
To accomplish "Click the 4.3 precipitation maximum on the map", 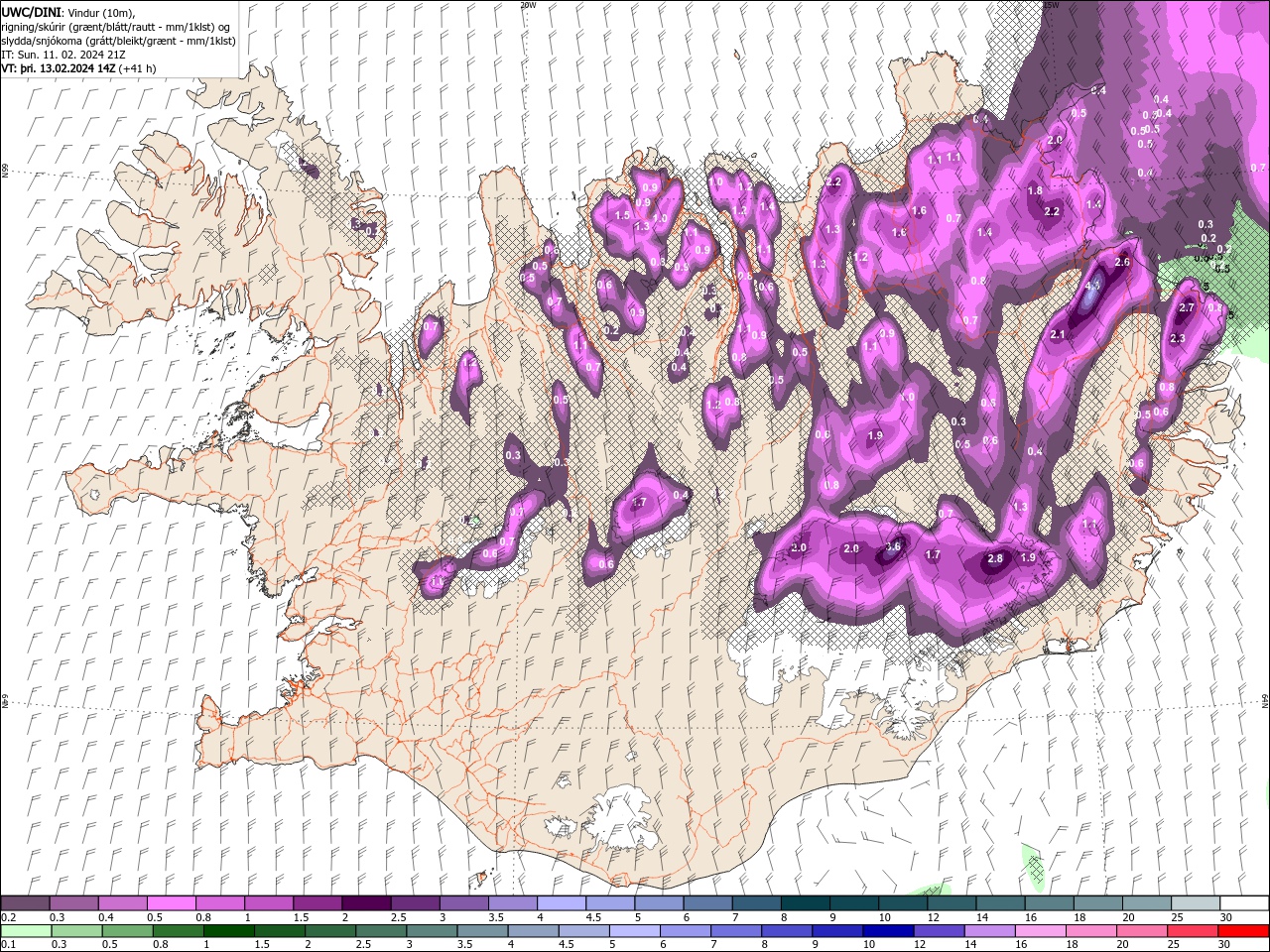I will click(x=1092, y=286).
